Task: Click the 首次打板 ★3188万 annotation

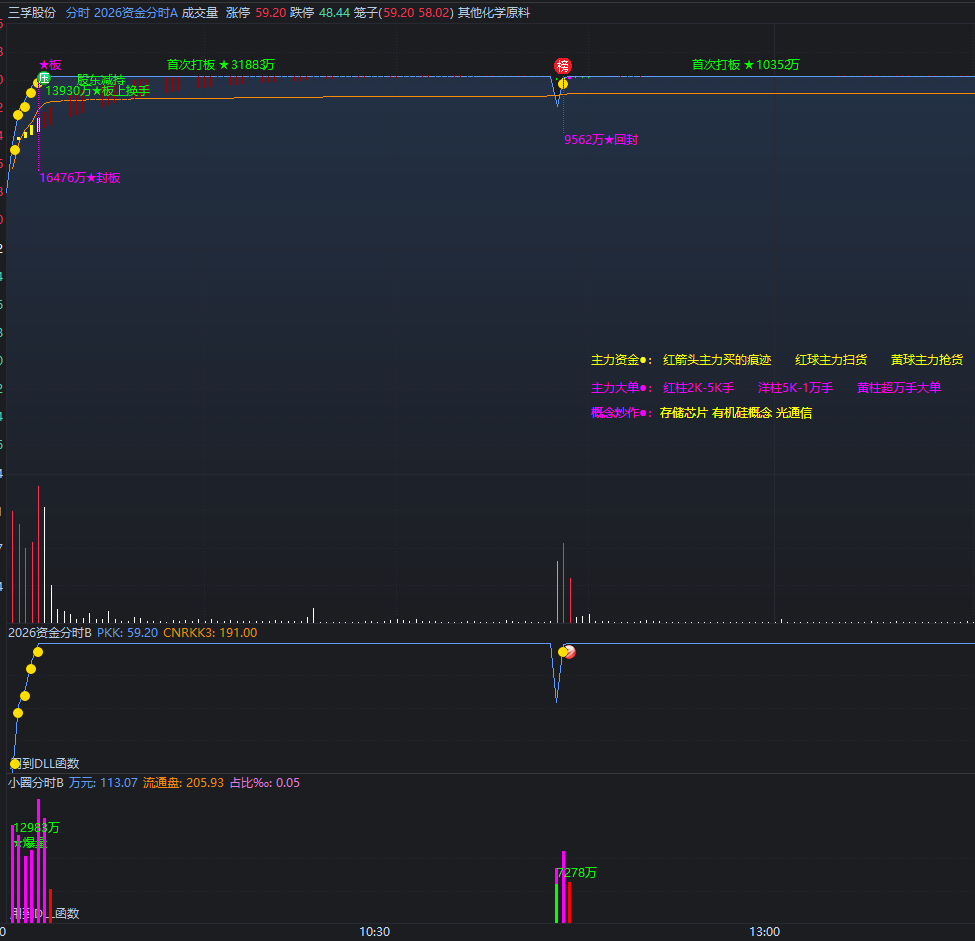Action: pos(221,65)
